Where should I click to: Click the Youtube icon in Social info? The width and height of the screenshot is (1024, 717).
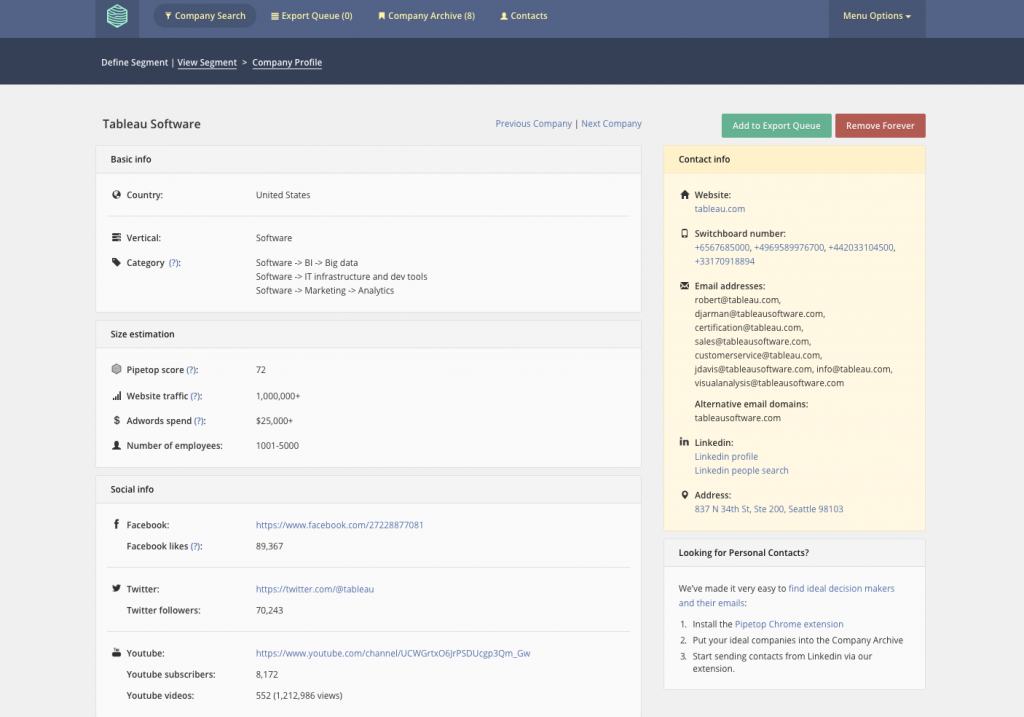click(x=116, y=652)
